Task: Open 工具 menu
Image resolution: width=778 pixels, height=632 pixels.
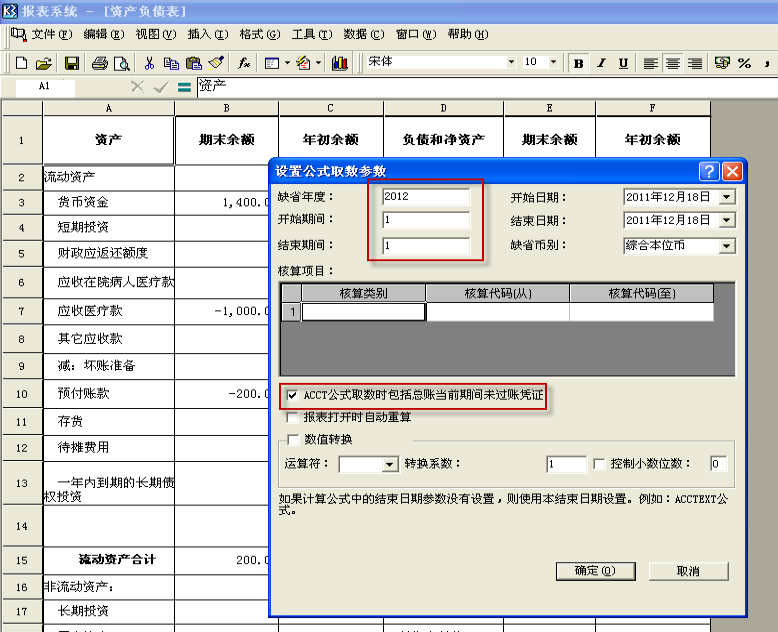Action: point(312,34)
